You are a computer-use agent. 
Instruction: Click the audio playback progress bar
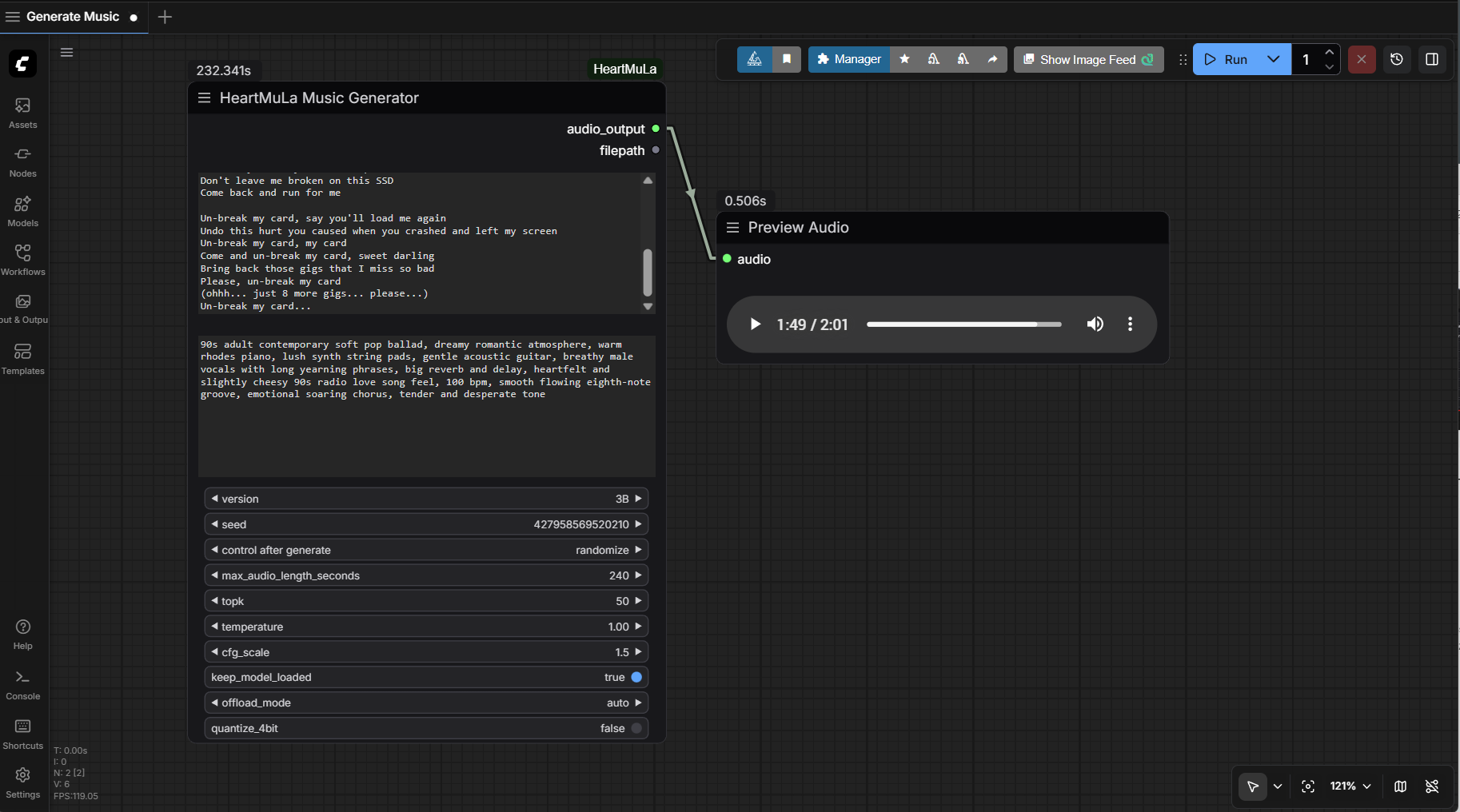963,324
